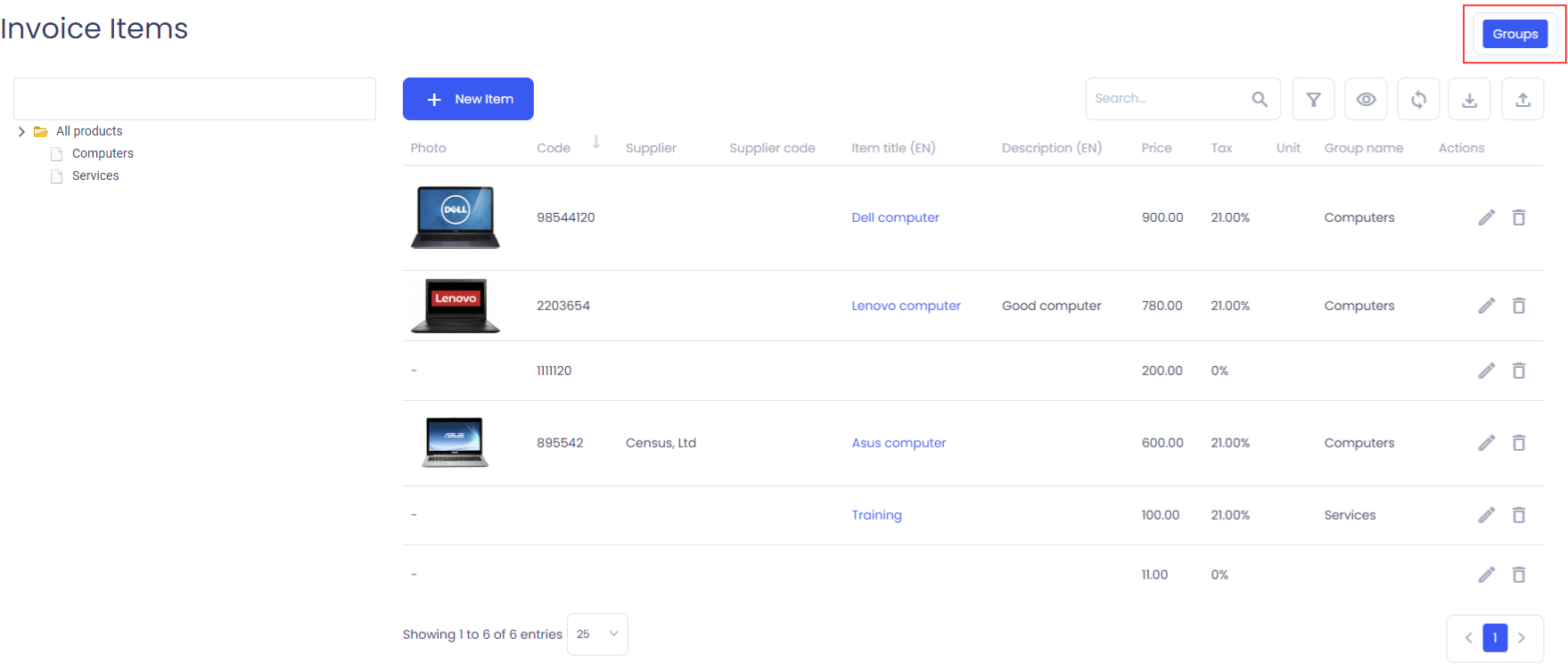The image size is (1568, 671).
Task: Click code 895542 cell
Action: coord(560,443)
